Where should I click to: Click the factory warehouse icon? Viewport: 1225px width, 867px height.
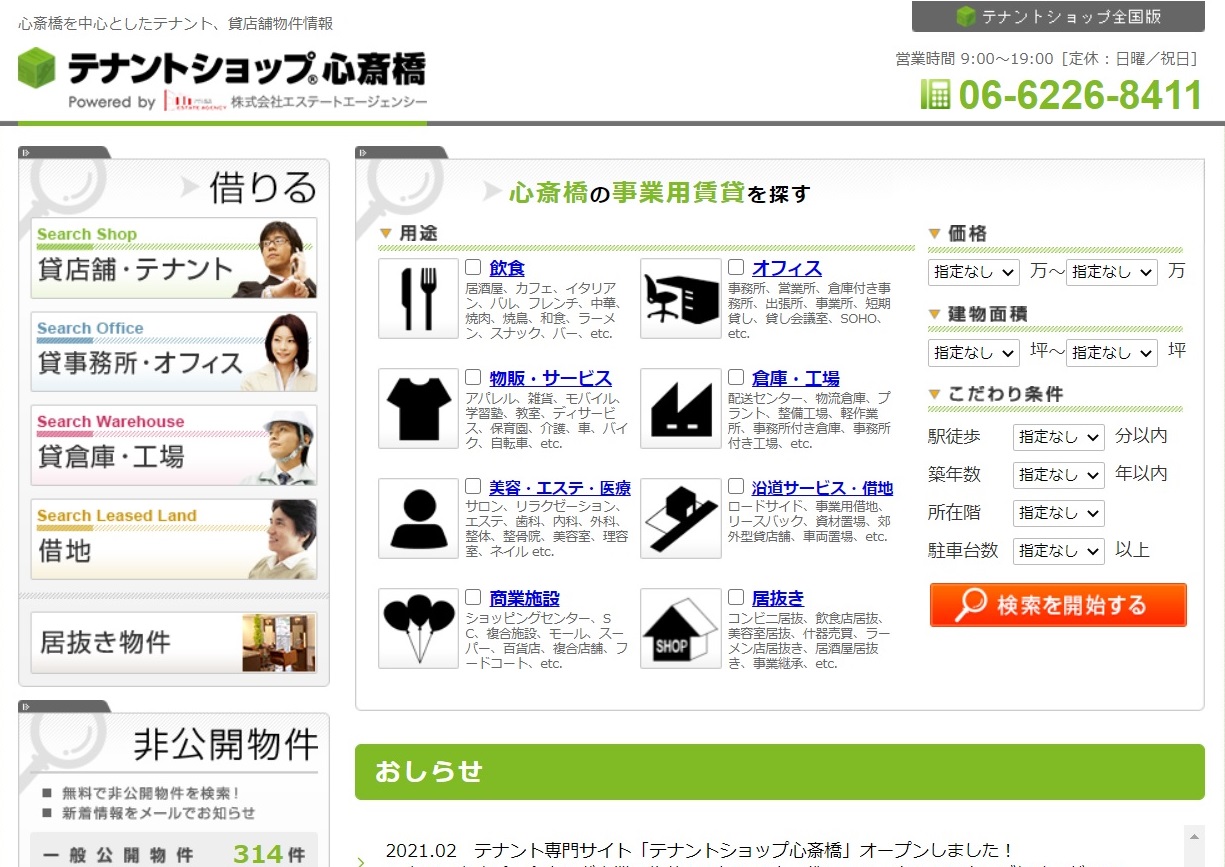tap(680, 408)
